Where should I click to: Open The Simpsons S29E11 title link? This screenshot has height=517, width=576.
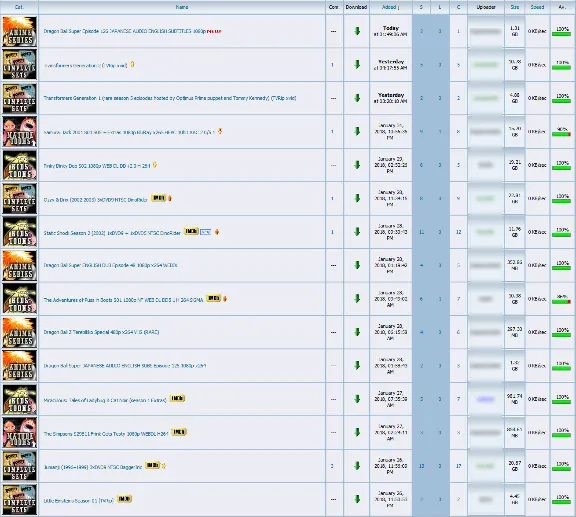106,434
